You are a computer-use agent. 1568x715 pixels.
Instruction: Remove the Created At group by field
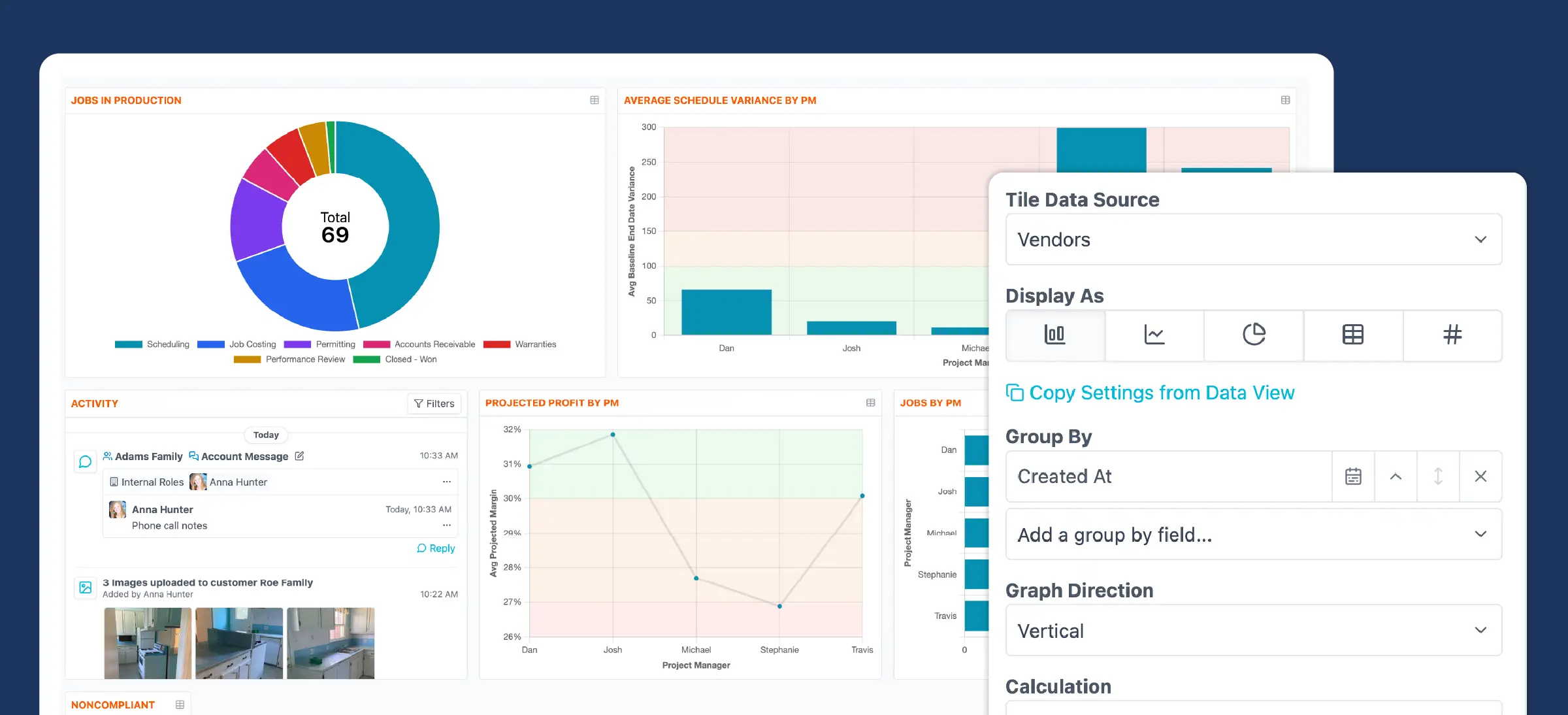coord(1480,476)
